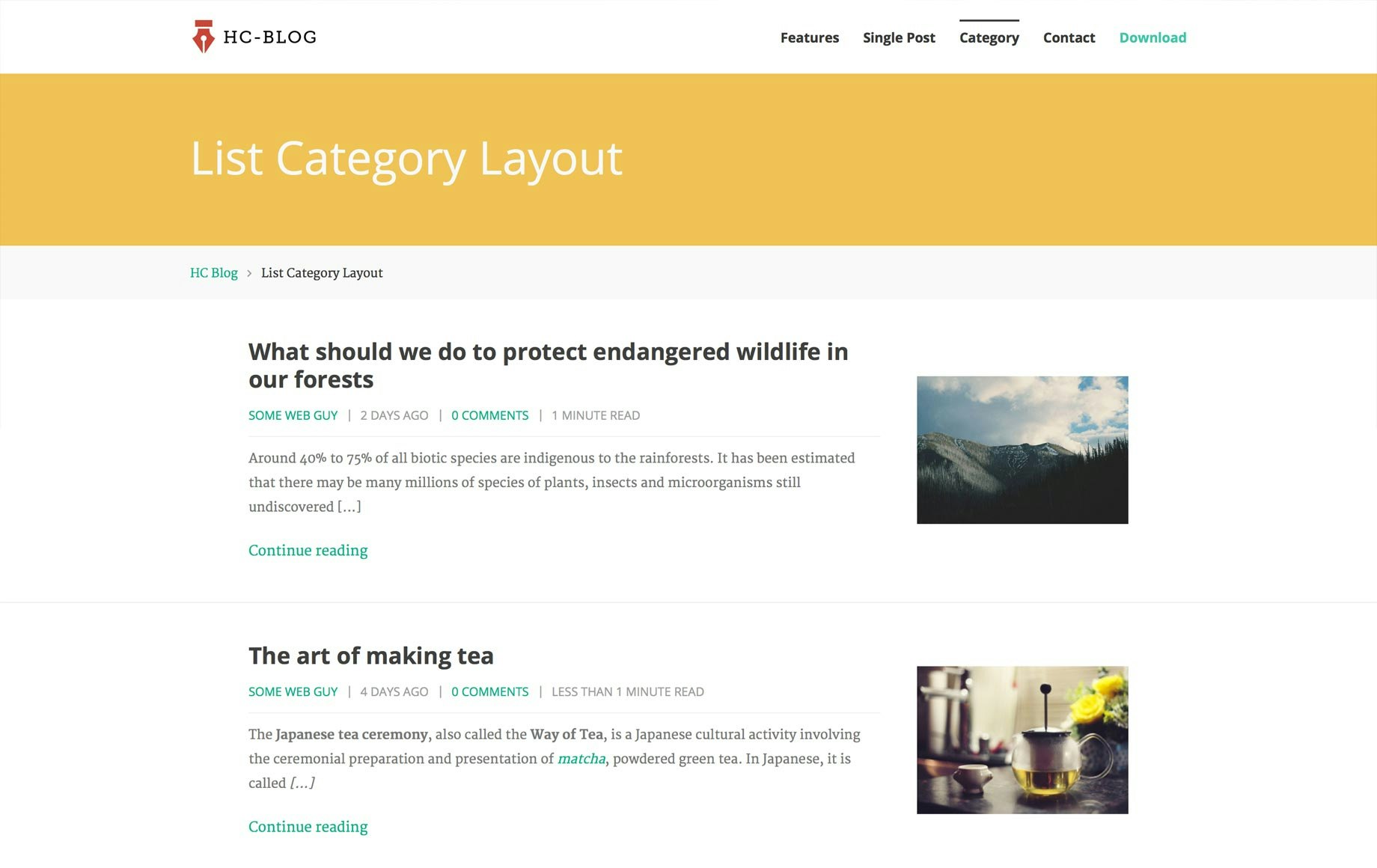Select the Category menu item
Viewport: 1377px width, 868px height.
coord(989,37)
